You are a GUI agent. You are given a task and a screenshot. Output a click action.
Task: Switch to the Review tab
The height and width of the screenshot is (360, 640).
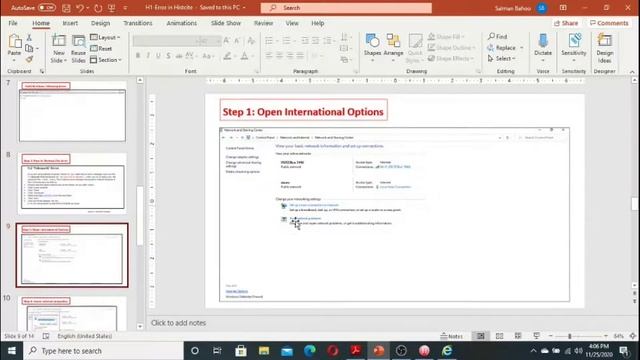pos(263,23)
